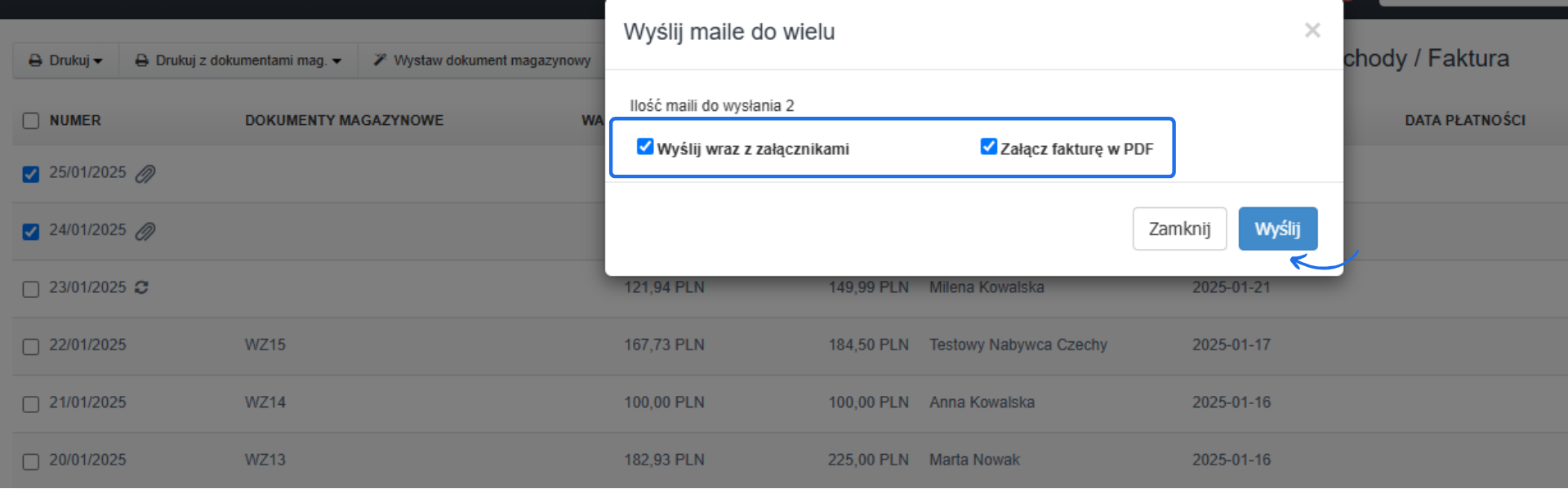Click the magic wand icon near Wystaw dokument magazynowy
Screen dimensions: 1568x489
tap(379, 59)
